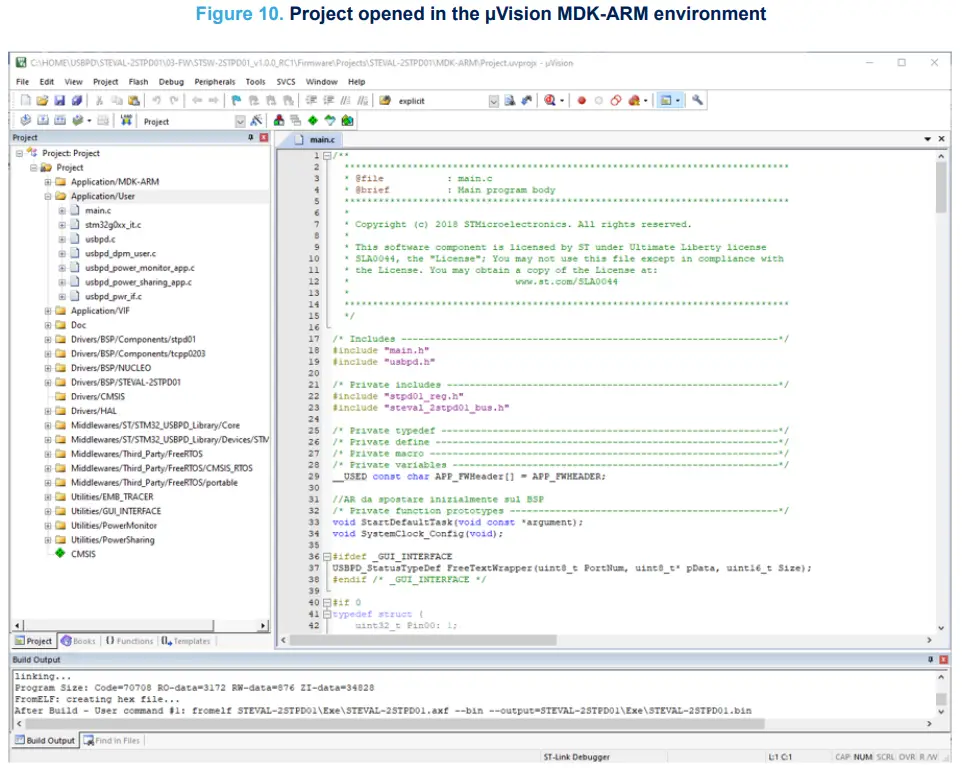Pin the Project panel using pushpin
This screenshot has height=768, width=962.
pyautogui.click(x=251, y=138)
